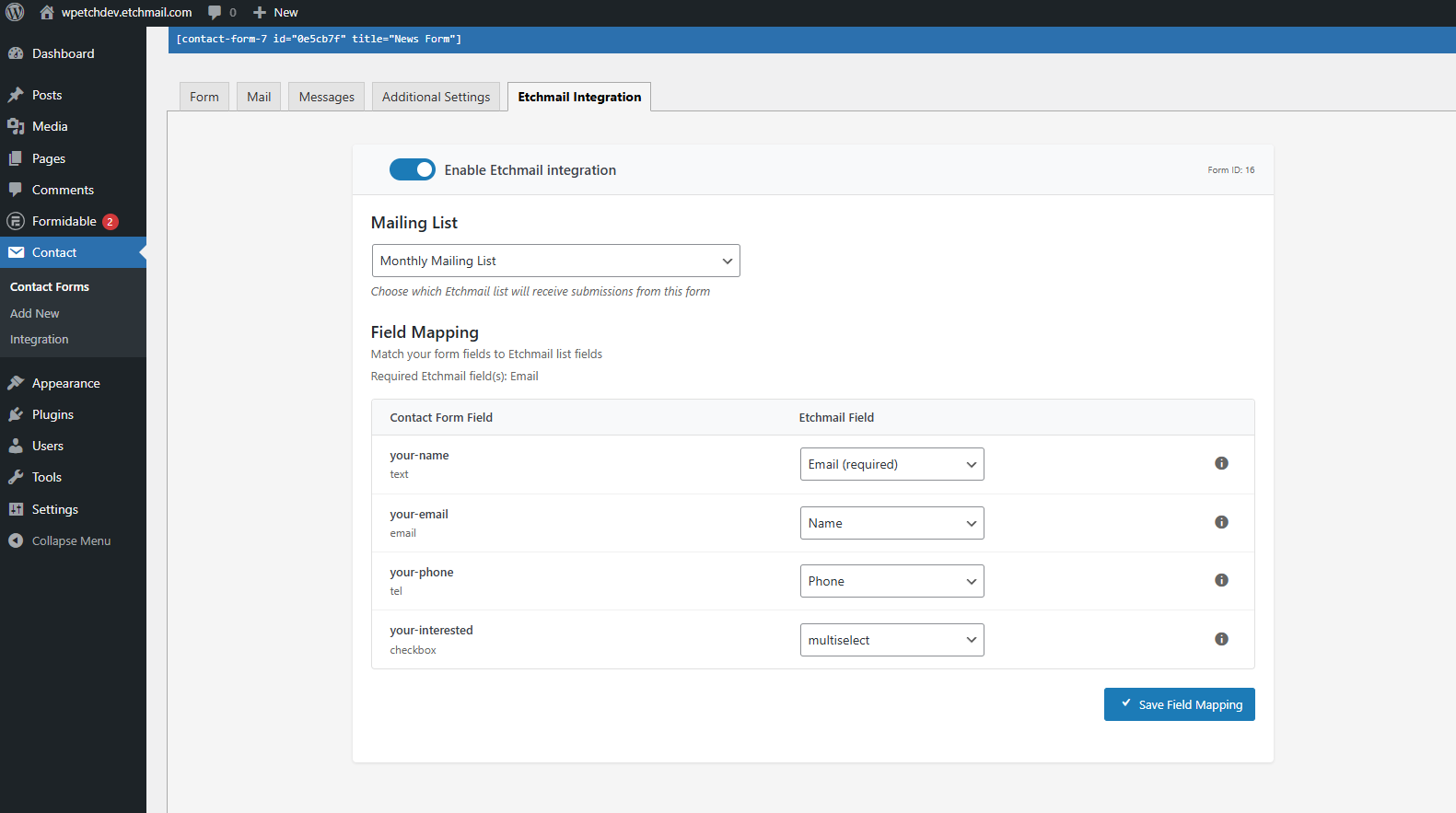The height and width of the screenshot is (813, 1456).
Task: Open Plugins menu link
Action: (x=53, y=414)
